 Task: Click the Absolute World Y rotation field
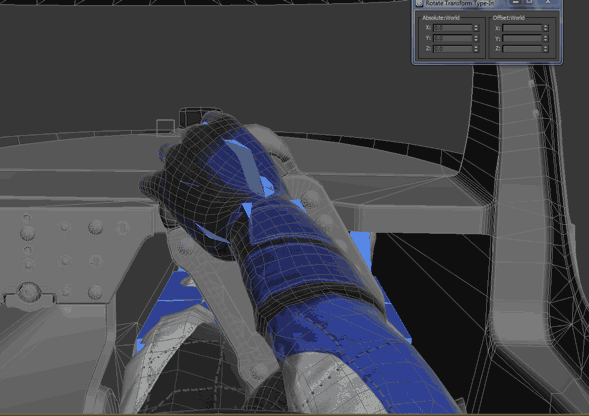(x=453, y=38)
